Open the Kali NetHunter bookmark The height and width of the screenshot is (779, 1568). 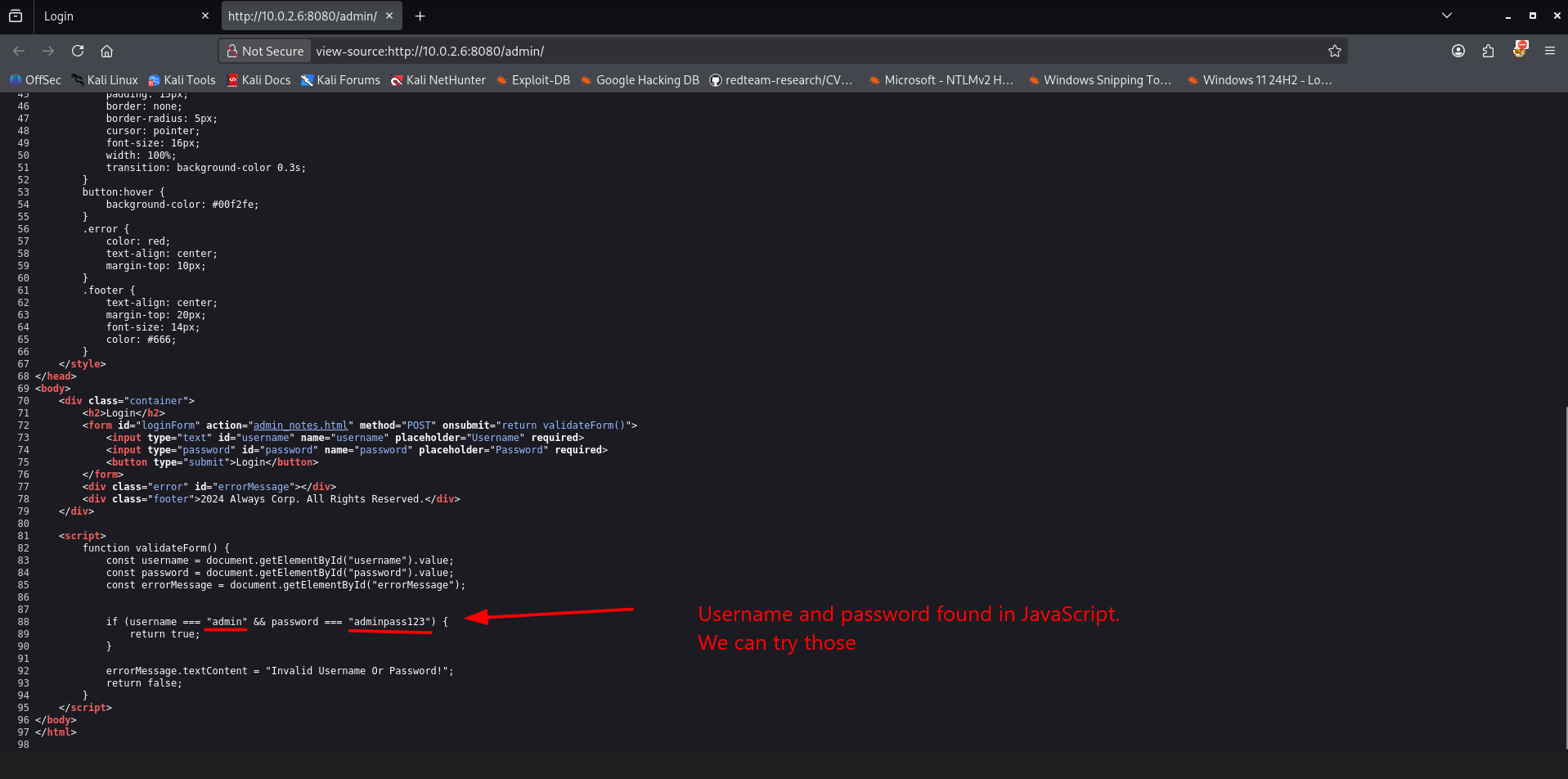(x=438, y=80)
